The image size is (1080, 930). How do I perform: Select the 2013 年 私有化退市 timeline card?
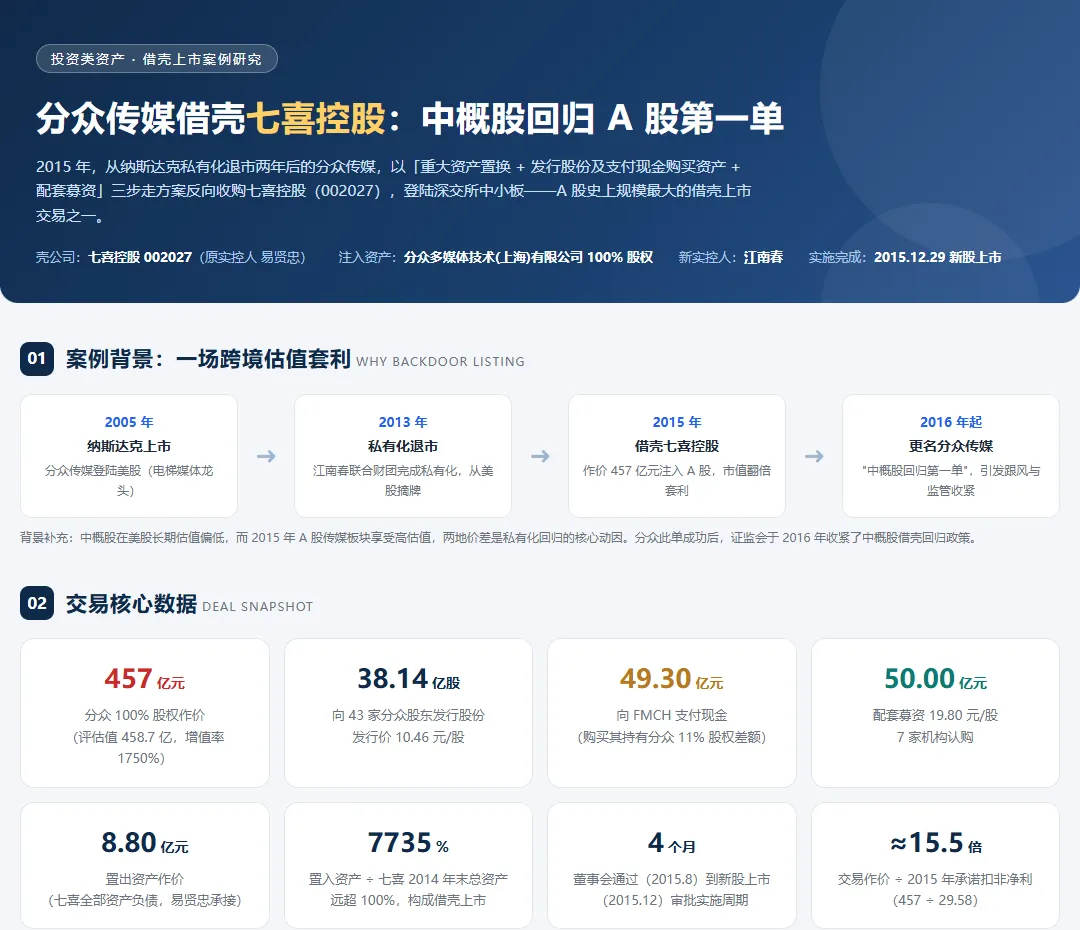coord(403,456)
